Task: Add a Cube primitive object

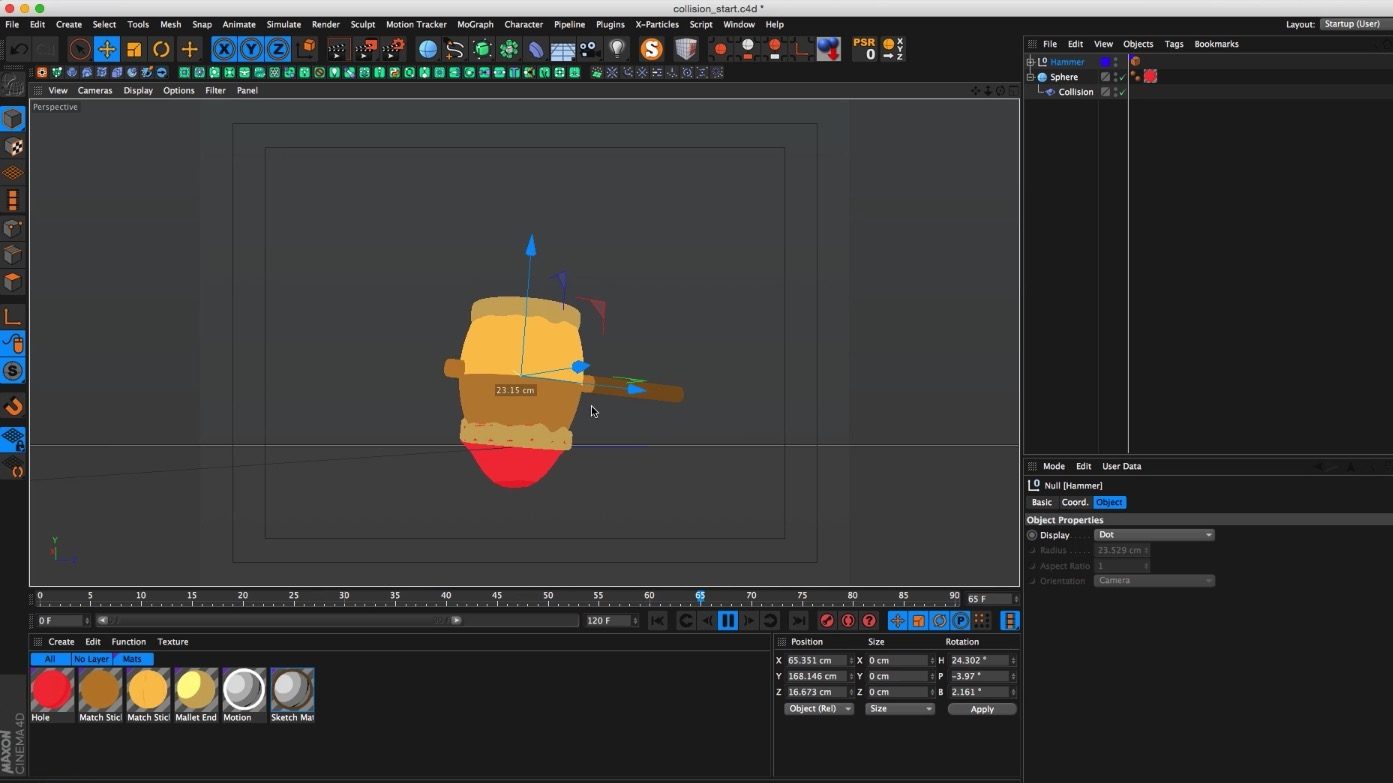Action: pyautogui.click(x=428, y=49)
